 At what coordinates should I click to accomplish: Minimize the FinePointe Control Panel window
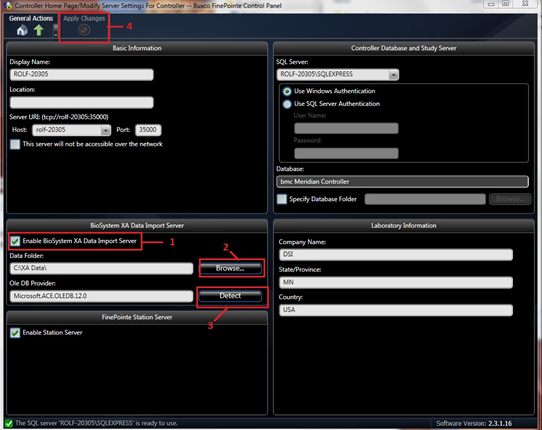(491, 4)
